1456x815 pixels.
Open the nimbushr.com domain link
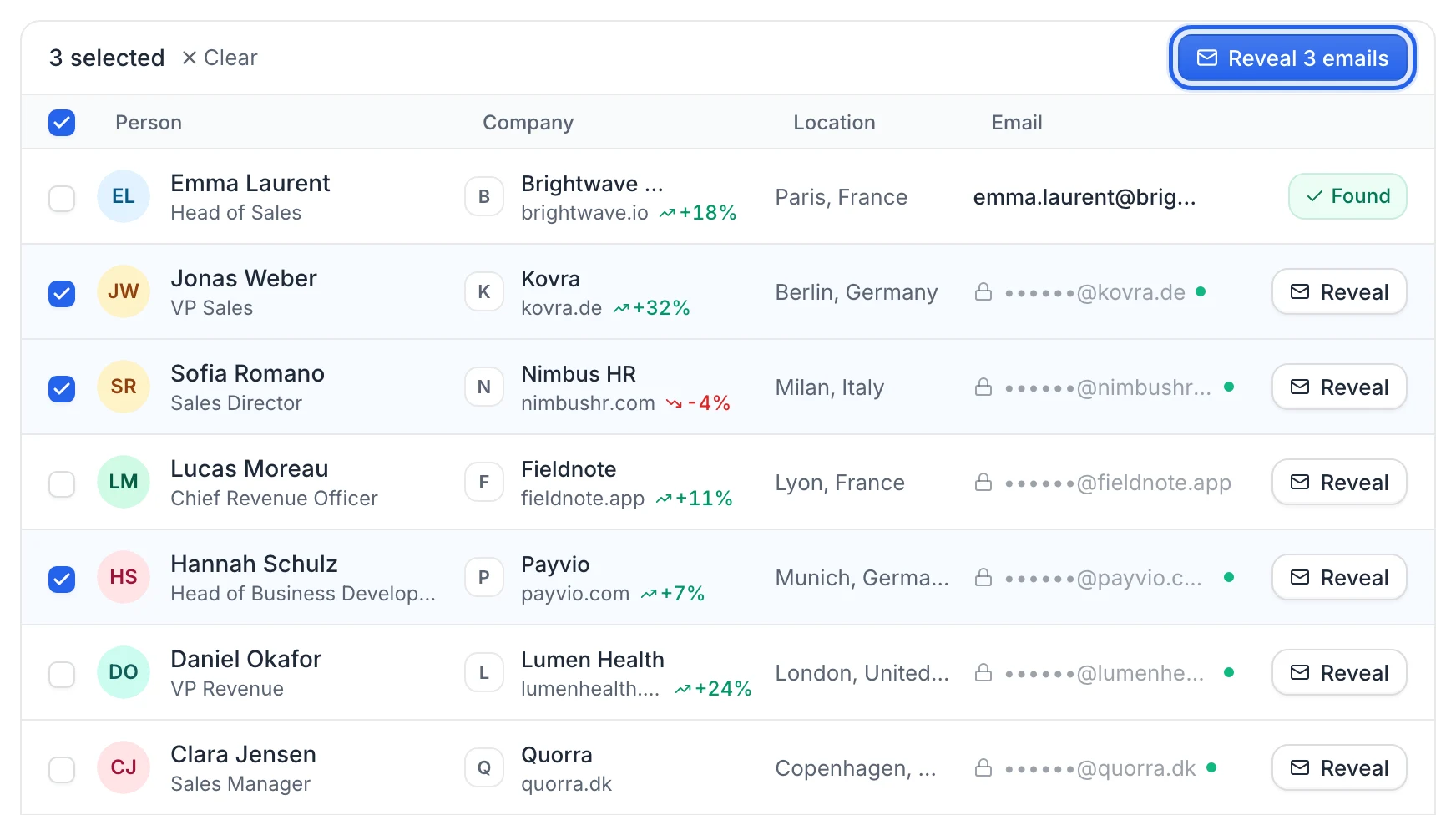(x=588, y=403)
